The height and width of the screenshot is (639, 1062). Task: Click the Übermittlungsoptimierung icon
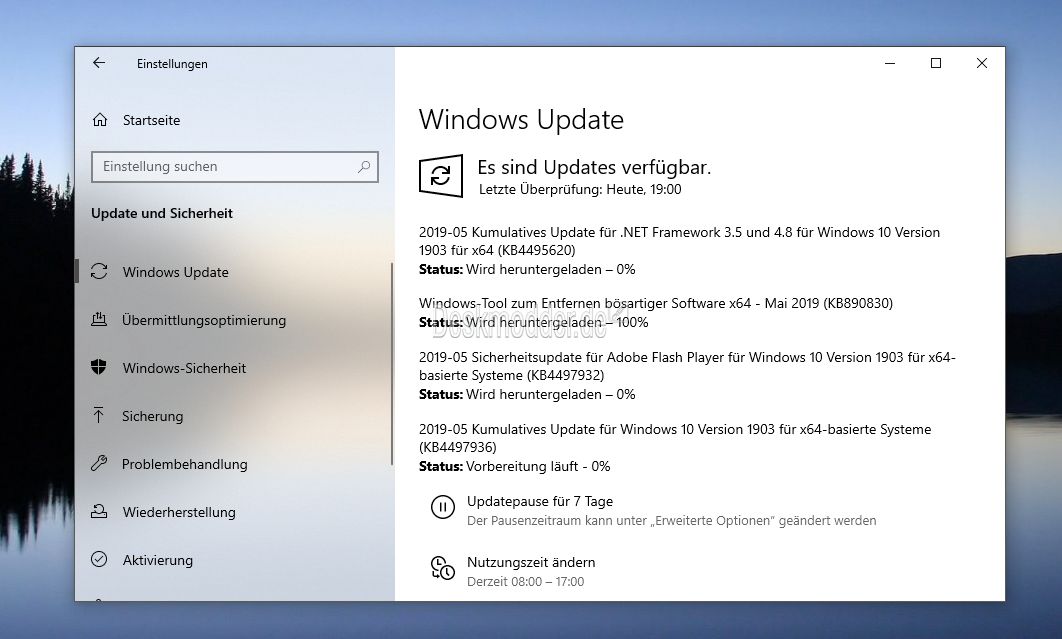coord(99,320)
